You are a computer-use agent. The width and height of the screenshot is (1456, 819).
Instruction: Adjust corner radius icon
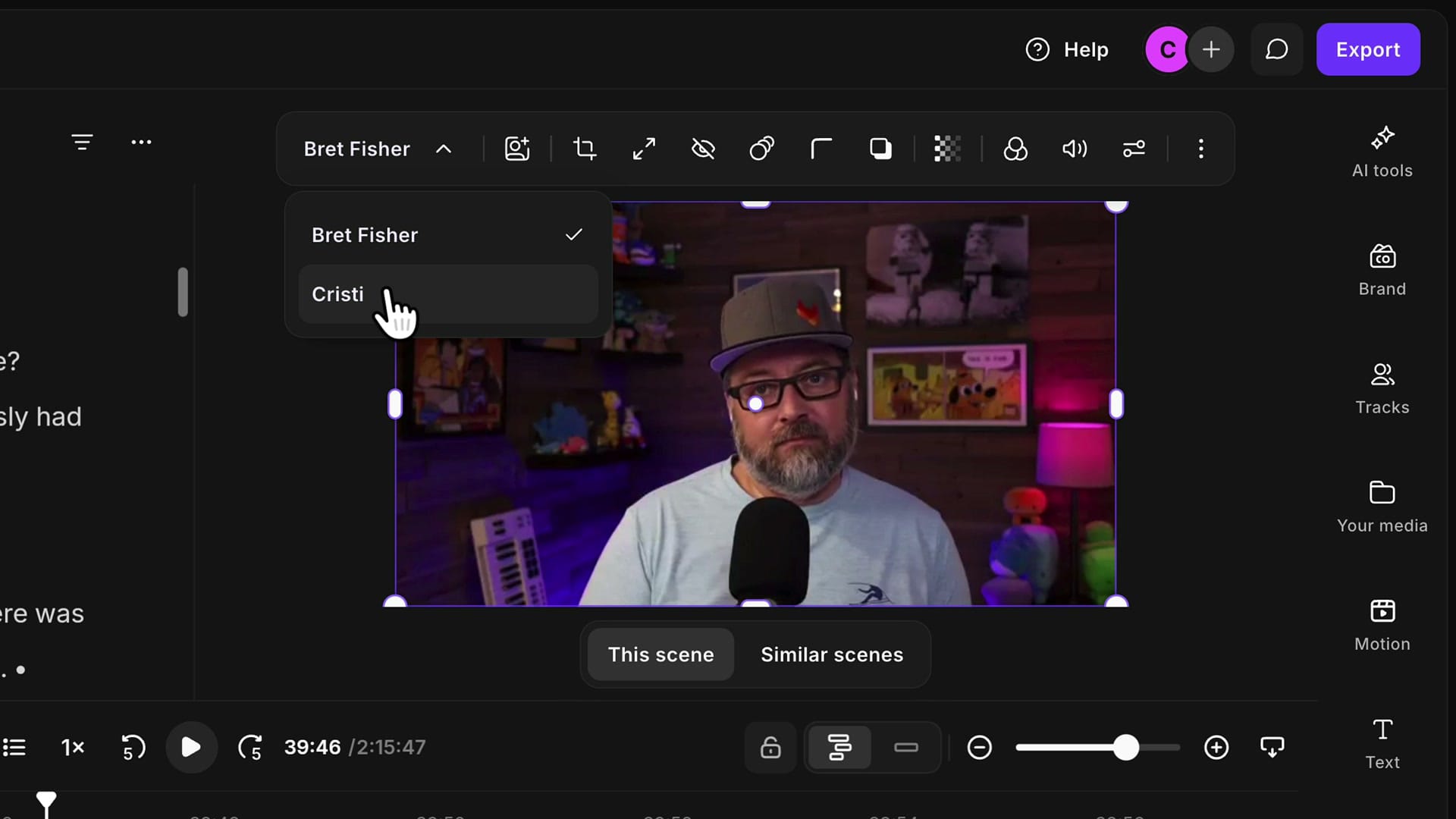click(821, 149)
